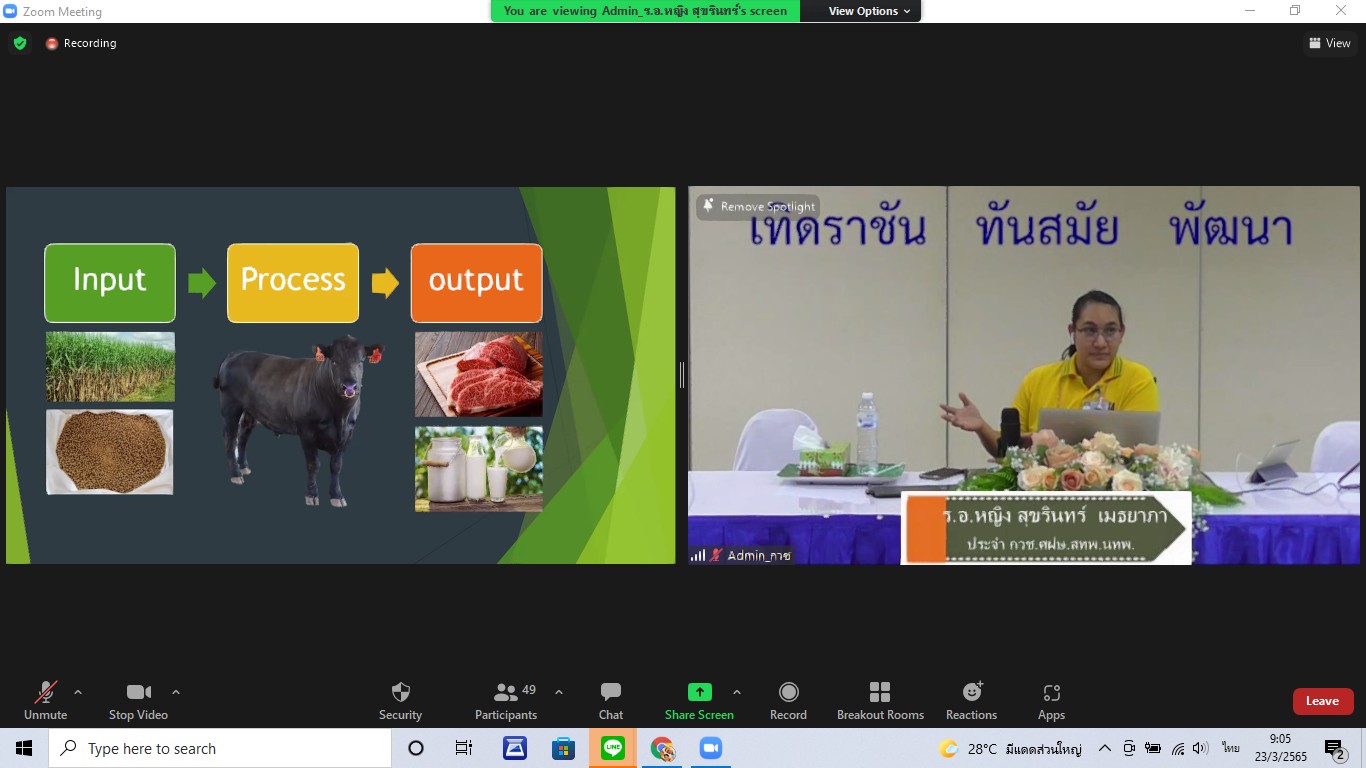
Task: Switch the ไทย input language
Action: tap(1231, 748)
